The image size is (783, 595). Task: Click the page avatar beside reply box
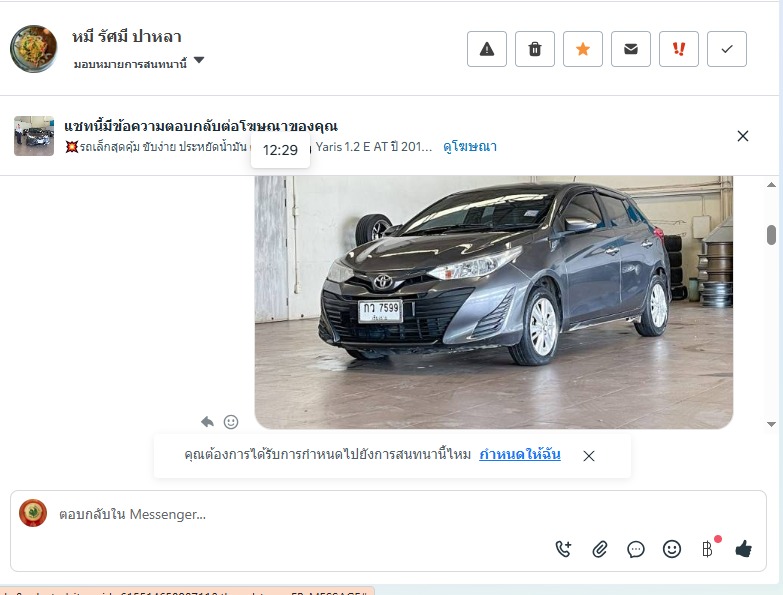[33, 513]
